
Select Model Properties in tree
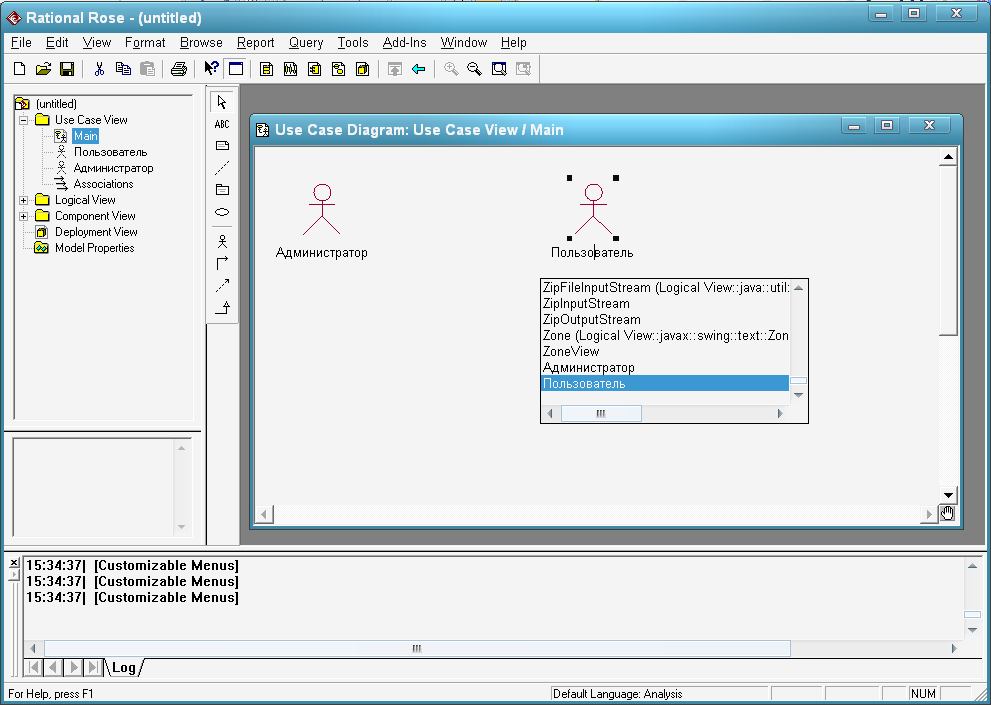(94, 248)
